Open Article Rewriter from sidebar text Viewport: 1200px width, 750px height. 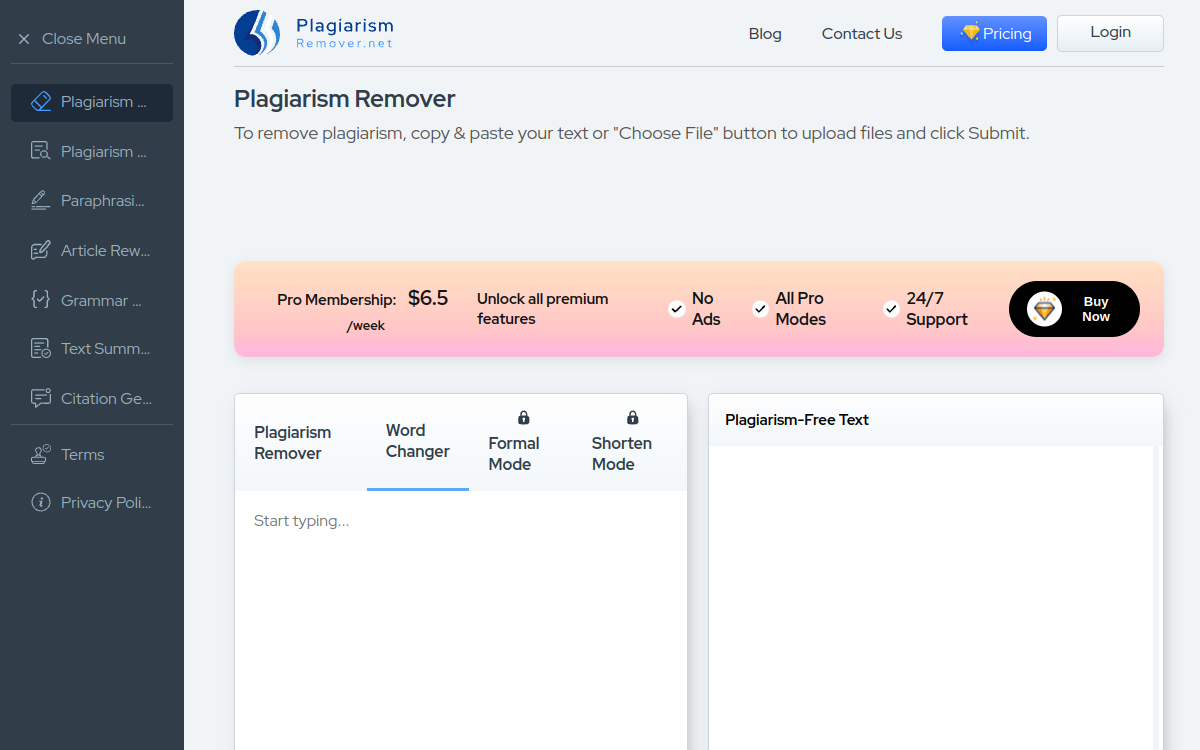click(106, 251)
